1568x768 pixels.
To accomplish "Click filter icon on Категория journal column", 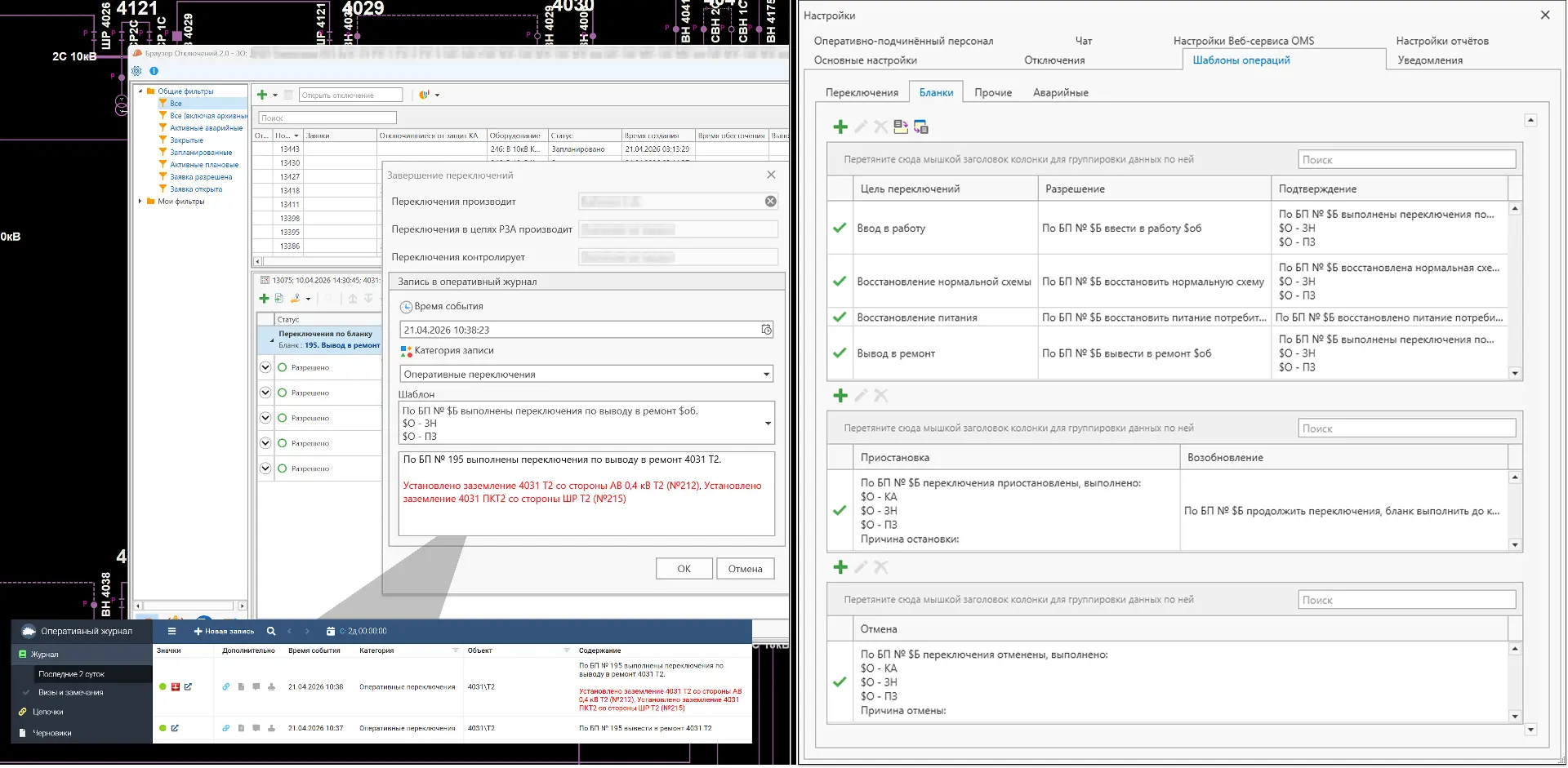I will [x=456, y=650].
